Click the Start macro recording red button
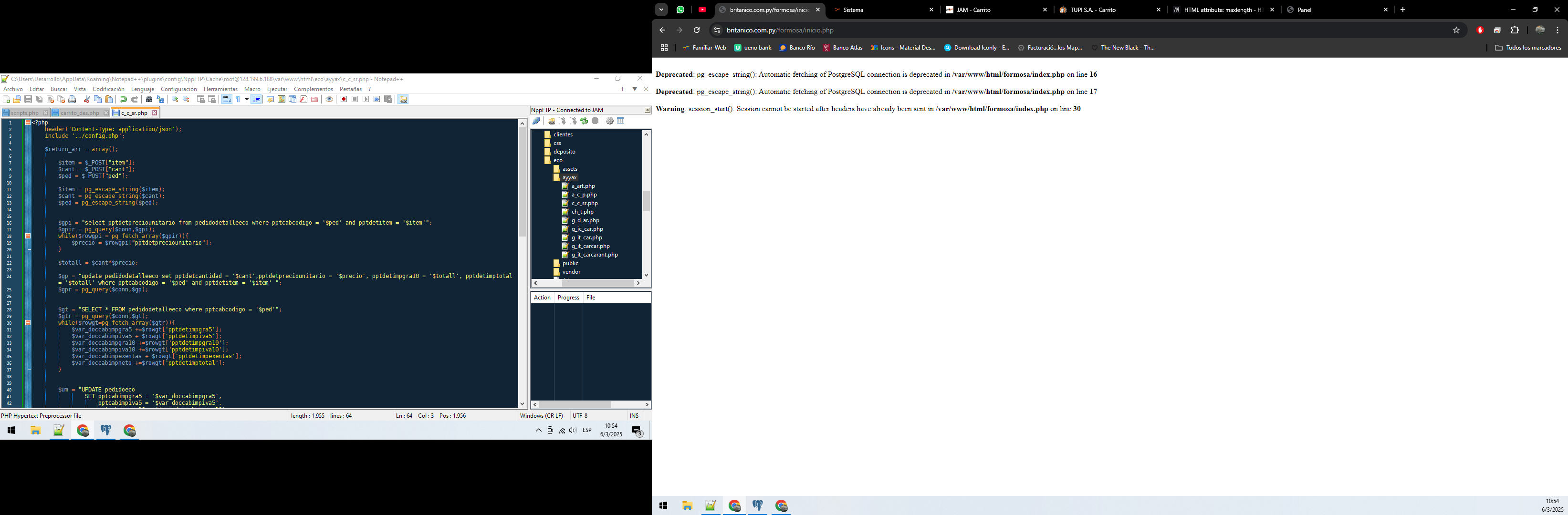This screenshot has width=1568, height=515. (x=344, y=99)
